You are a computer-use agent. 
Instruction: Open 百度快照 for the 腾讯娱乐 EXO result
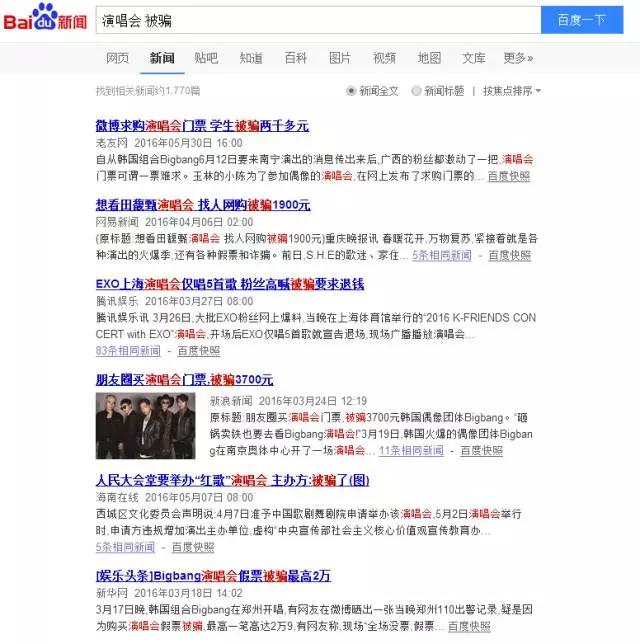pyautogui.click(x=199, y=351)
